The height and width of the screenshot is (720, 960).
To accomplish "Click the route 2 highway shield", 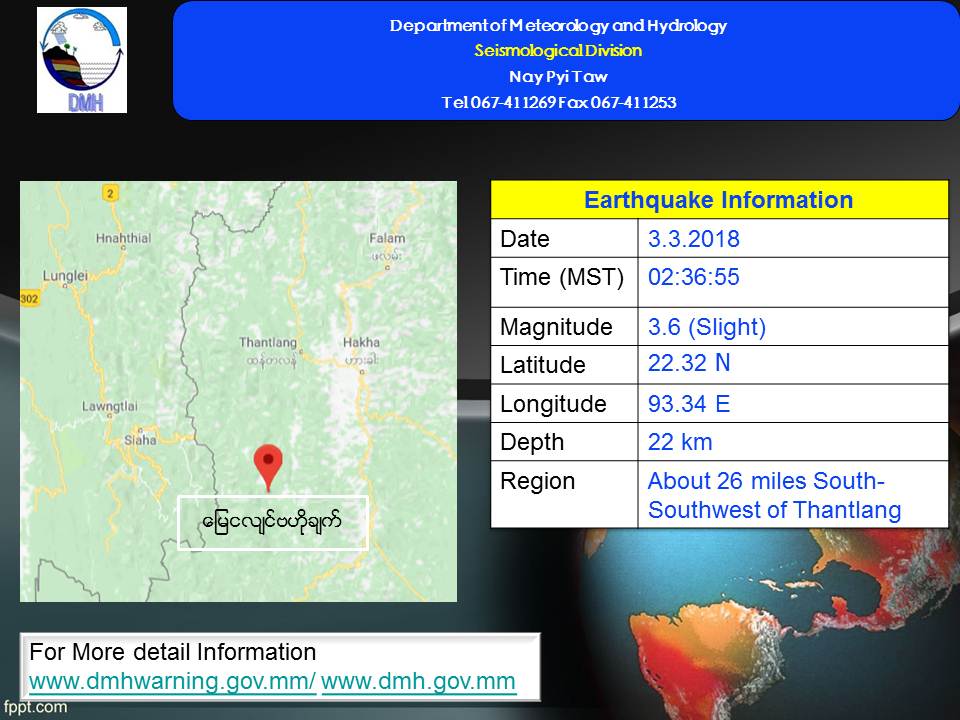I will coord(111,192).
